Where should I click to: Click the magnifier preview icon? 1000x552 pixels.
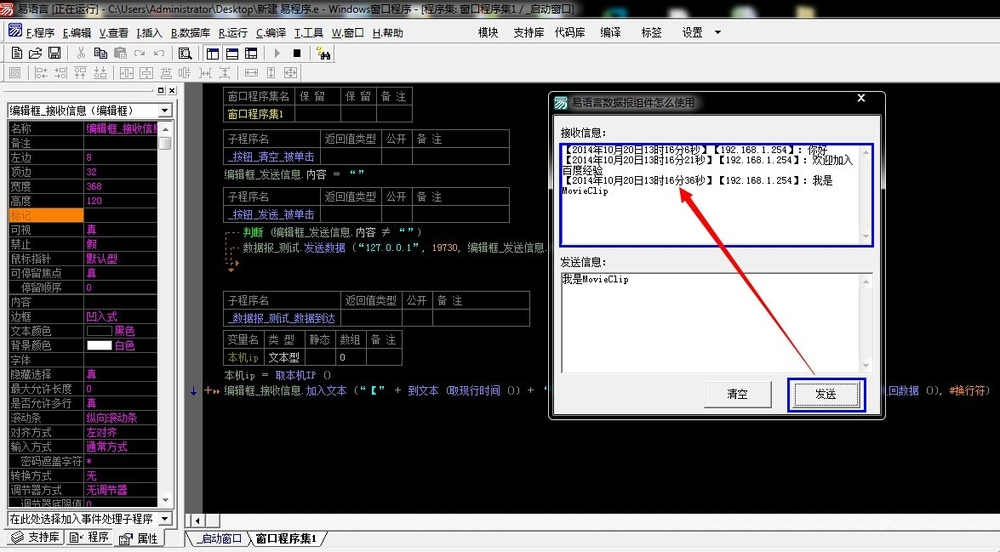click(x=185, y=54)
